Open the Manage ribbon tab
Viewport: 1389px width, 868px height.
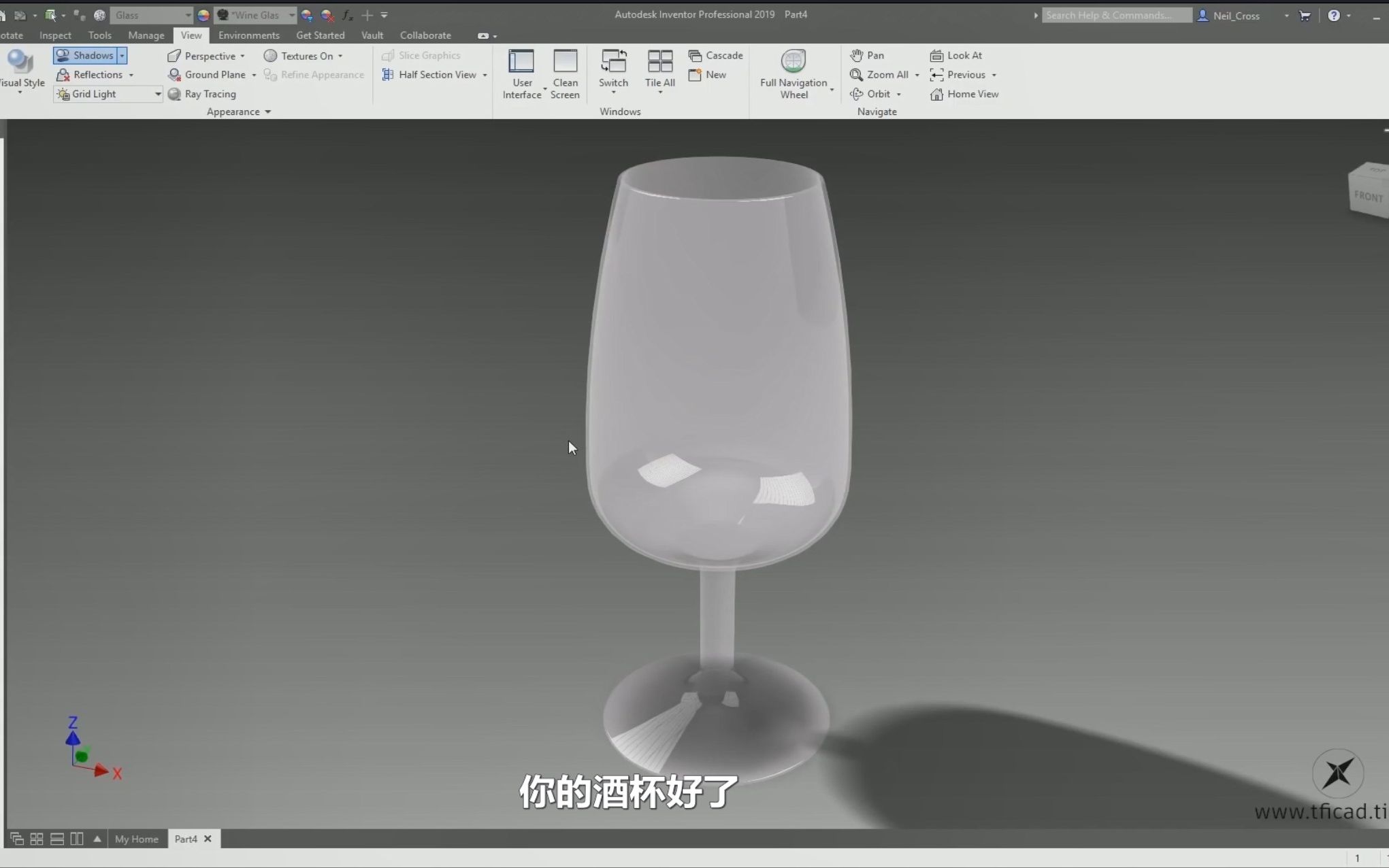click(x=146, y=35)
